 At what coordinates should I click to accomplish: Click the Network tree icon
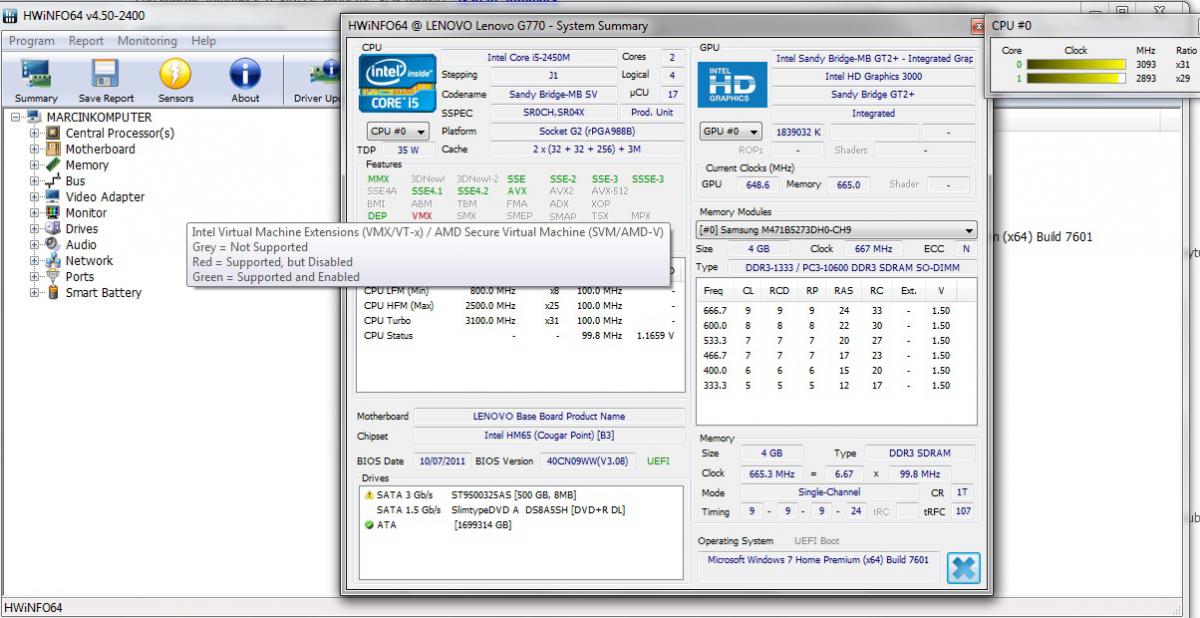(54, 261)
